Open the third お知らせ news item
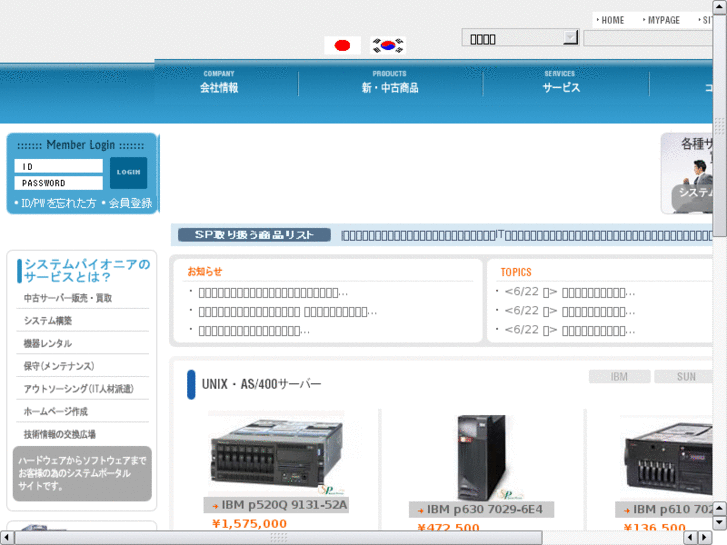727x545 pixels. [254, 331]
